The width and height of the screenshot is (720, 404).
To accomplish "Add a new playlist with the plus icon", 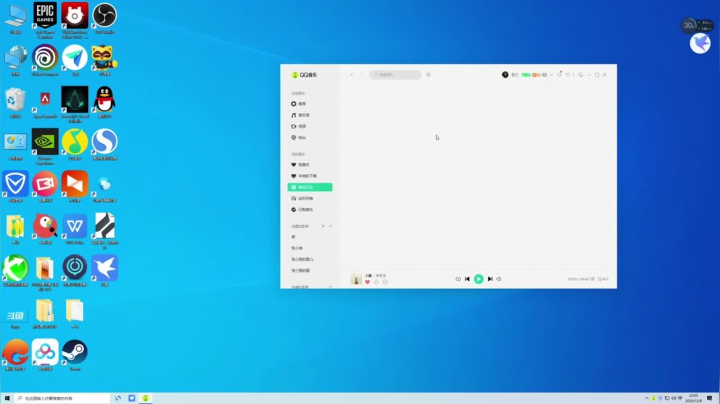I will coord(323,226).
